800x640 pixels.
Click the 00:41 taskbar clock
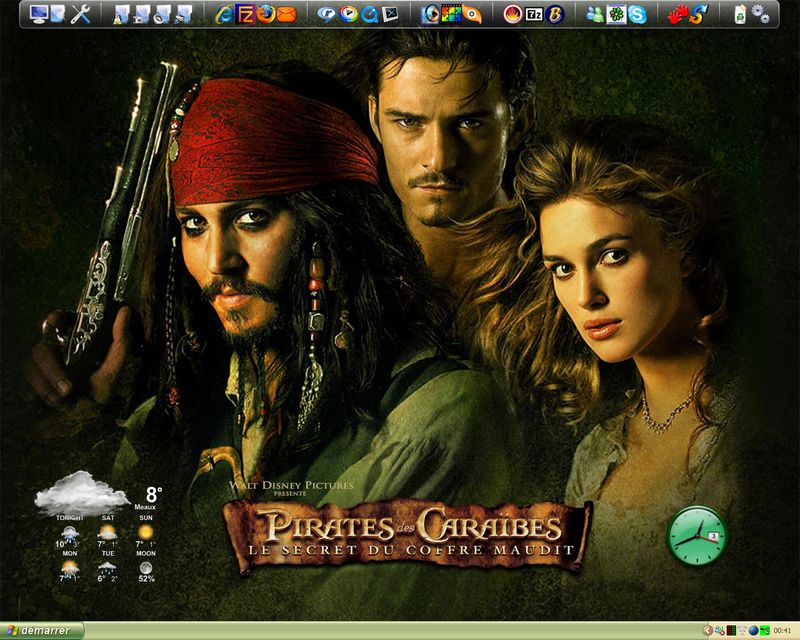tap(782, 631)
